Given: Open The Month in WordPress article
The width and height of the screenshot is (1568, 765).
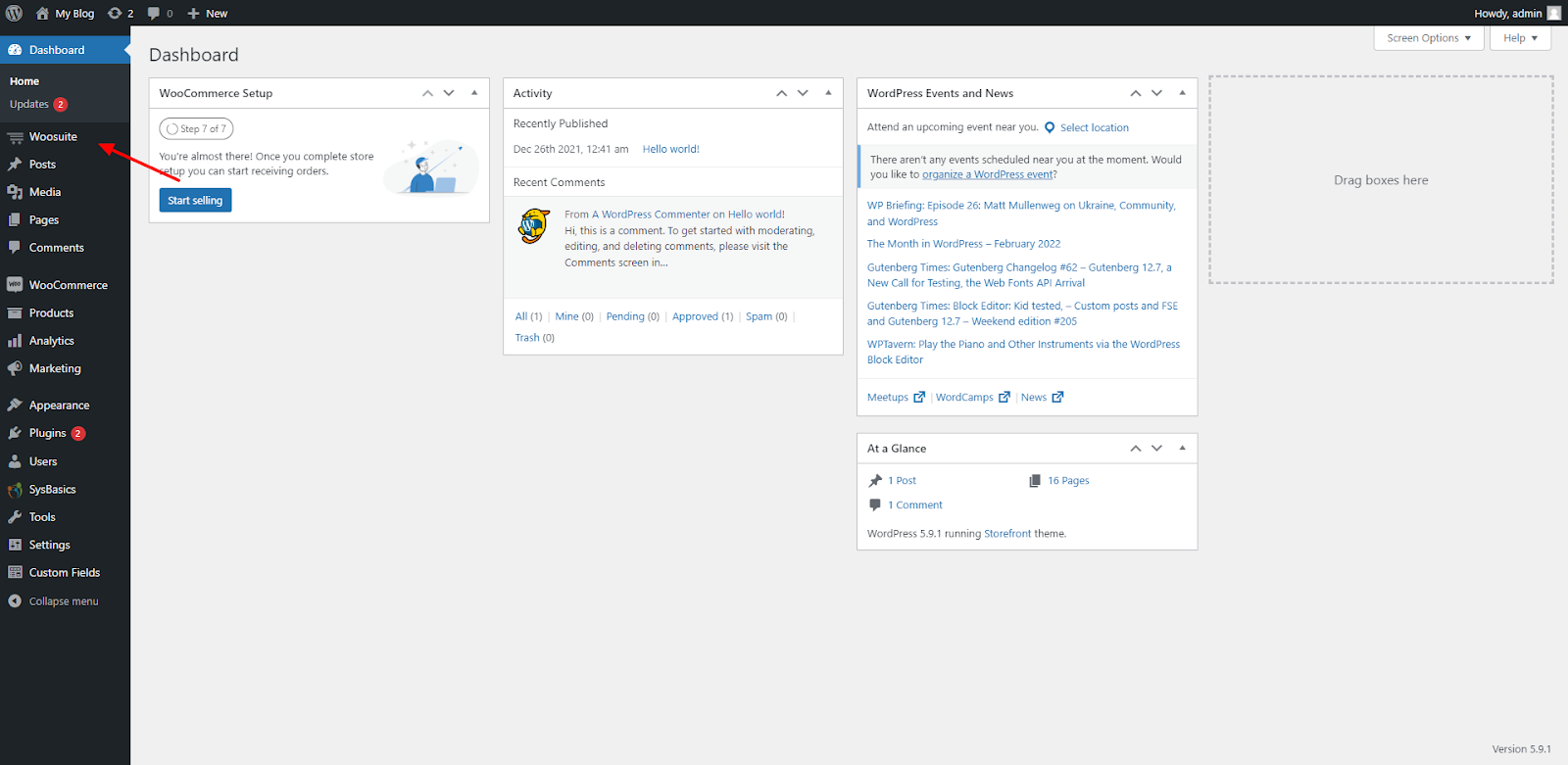Looking at the screenshot, I should (963, 244).
